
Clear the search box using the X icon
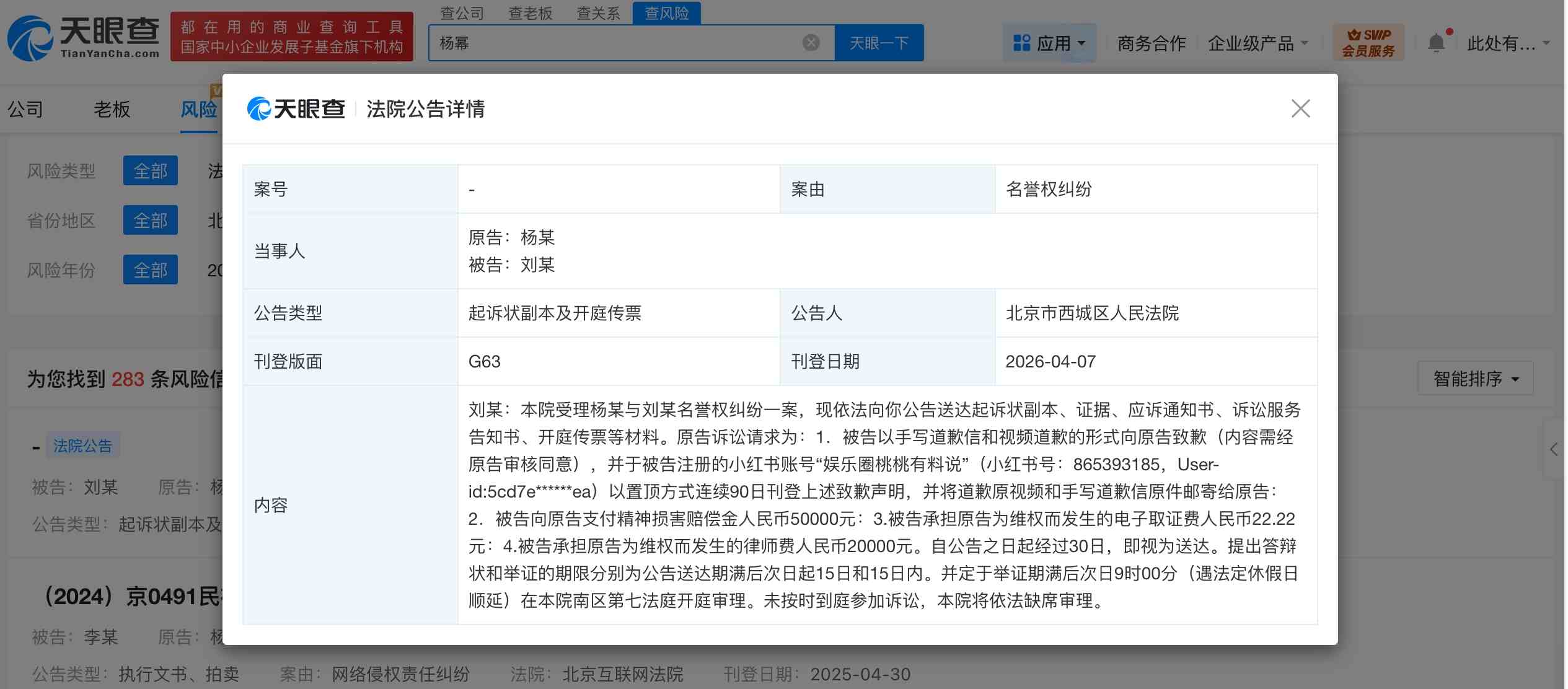(809, 42)
